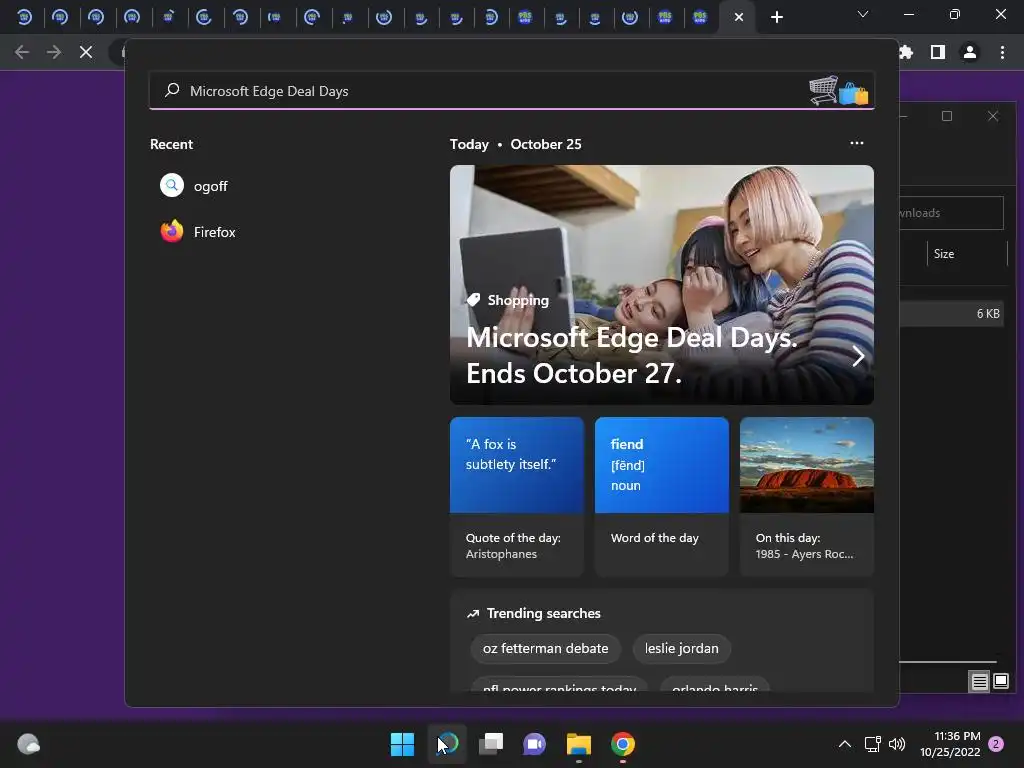1024x768 pixels.
Task: Switch Explorer to the details view icon
Action: click(x=979, y=682)
